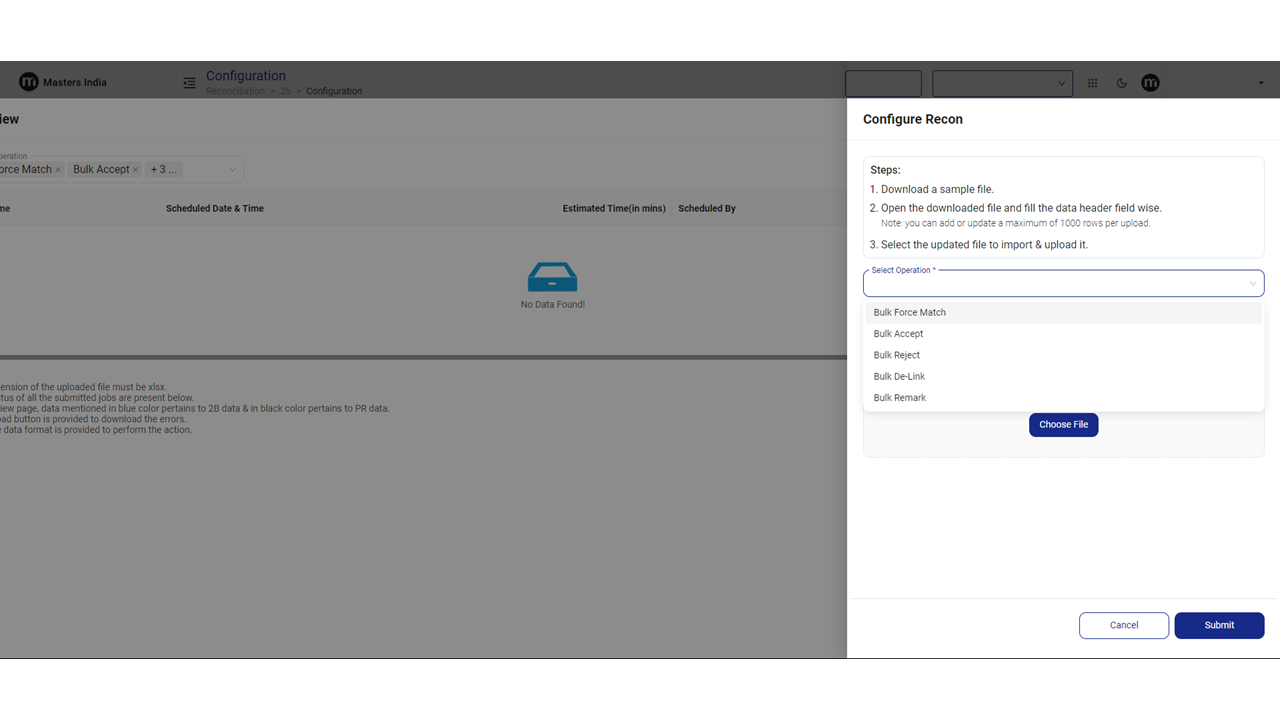Click the Masters India logo icon

tap(29, 82)
